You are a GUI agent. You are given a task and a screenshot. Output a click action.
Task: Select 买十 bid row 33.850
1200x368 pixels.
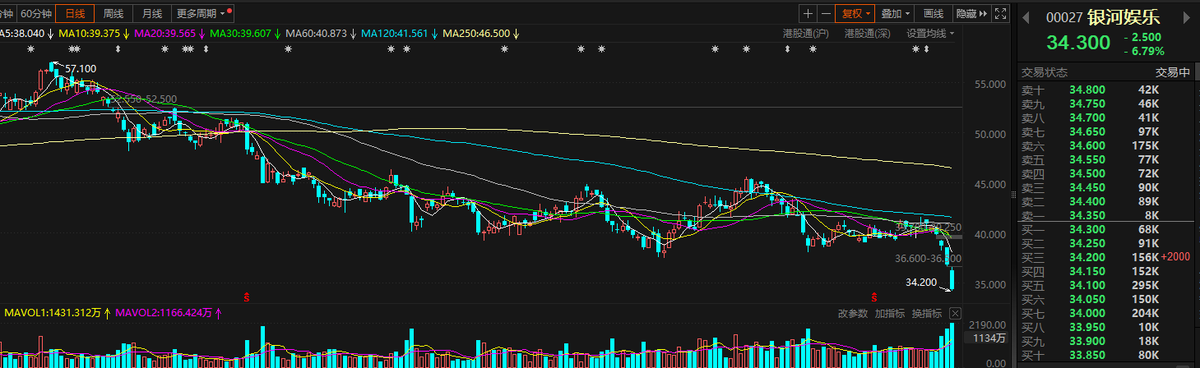tap(1105, 355)
